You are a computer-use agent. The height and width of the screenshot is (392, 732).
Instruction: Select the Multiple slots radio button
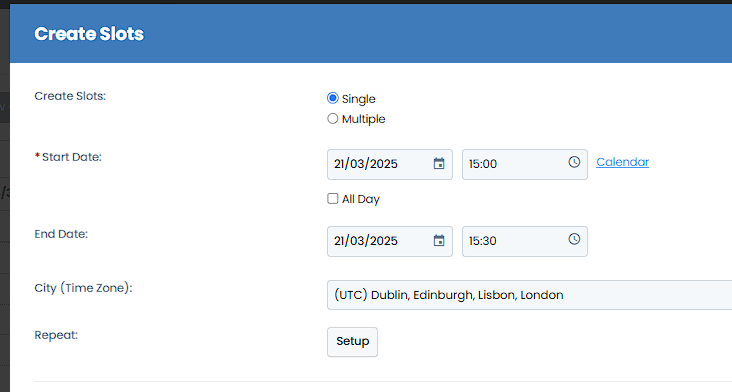coord(332,119)
